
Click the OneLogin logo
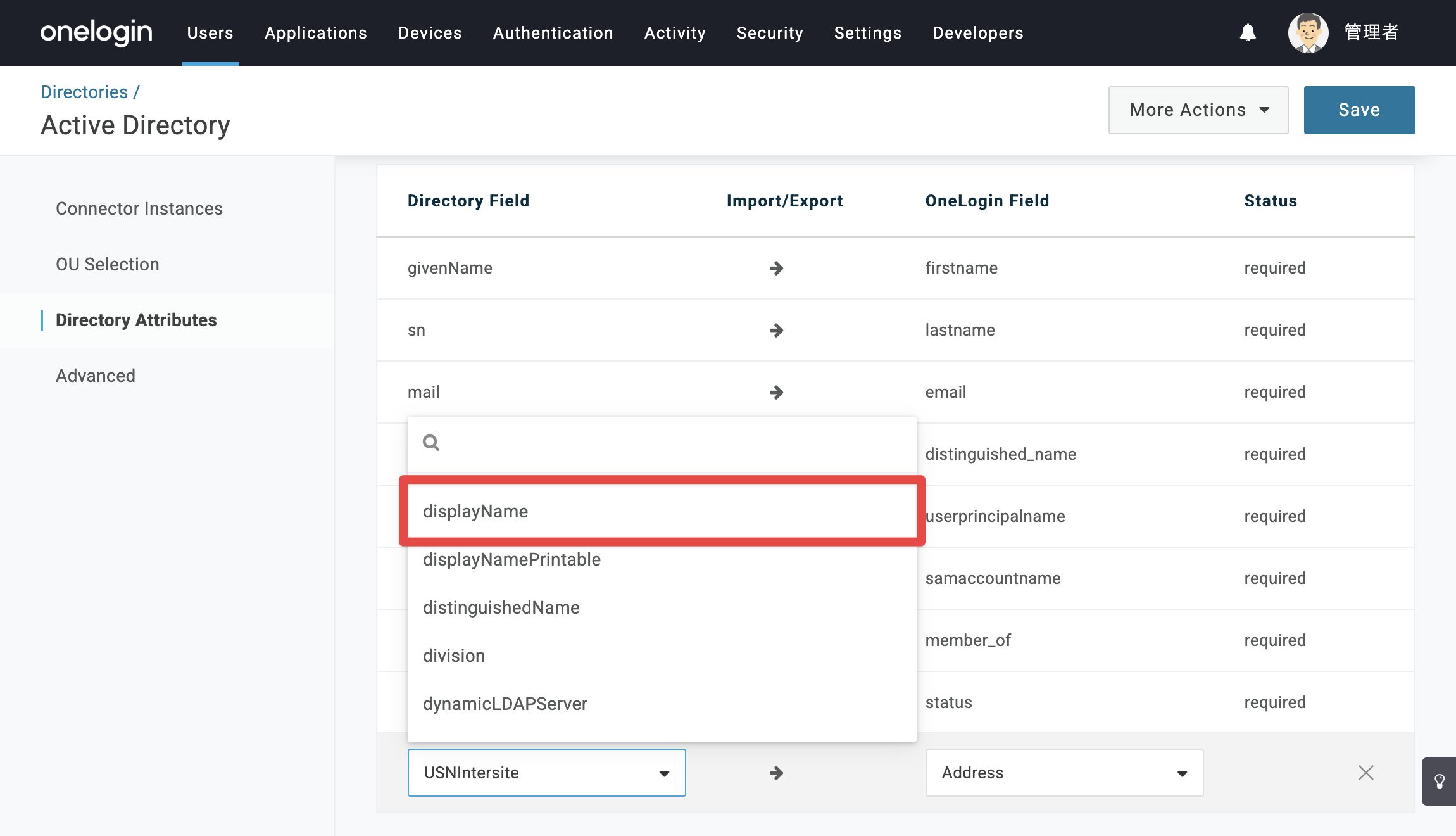96,32
